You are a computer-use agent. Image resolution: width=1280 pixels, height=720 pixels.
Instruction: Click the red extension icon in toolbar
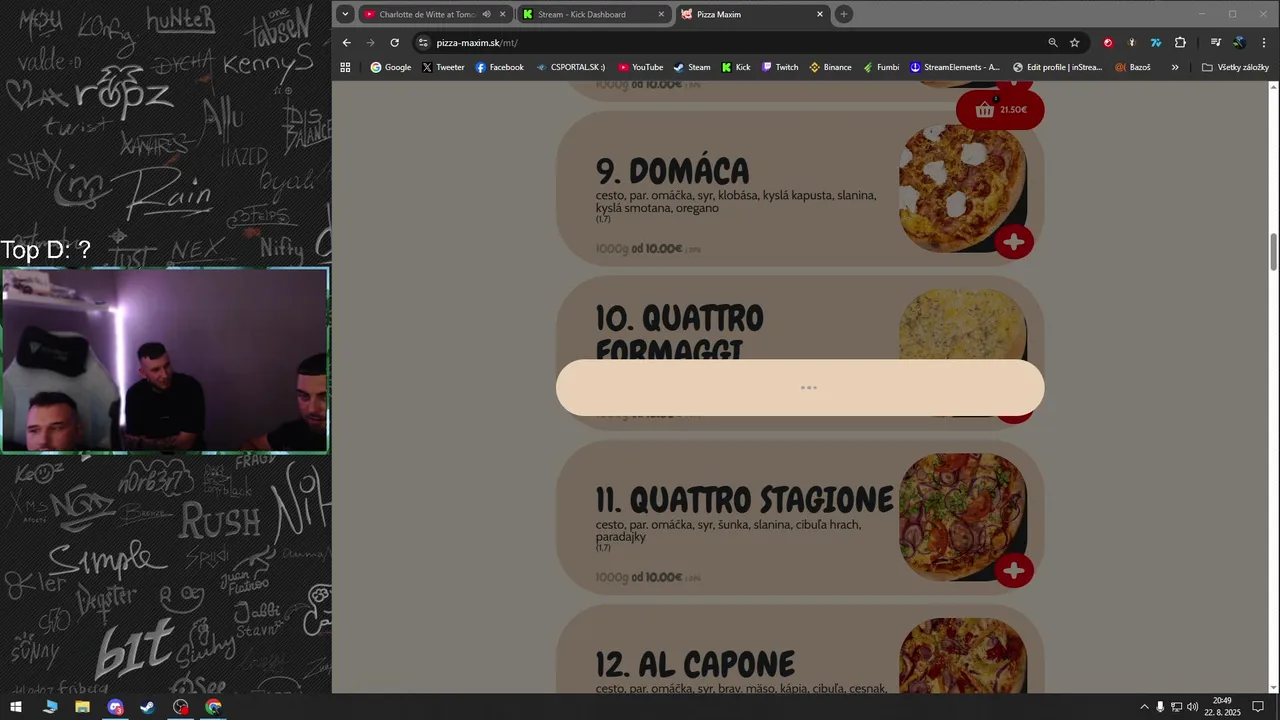[x=1108, y=42]
